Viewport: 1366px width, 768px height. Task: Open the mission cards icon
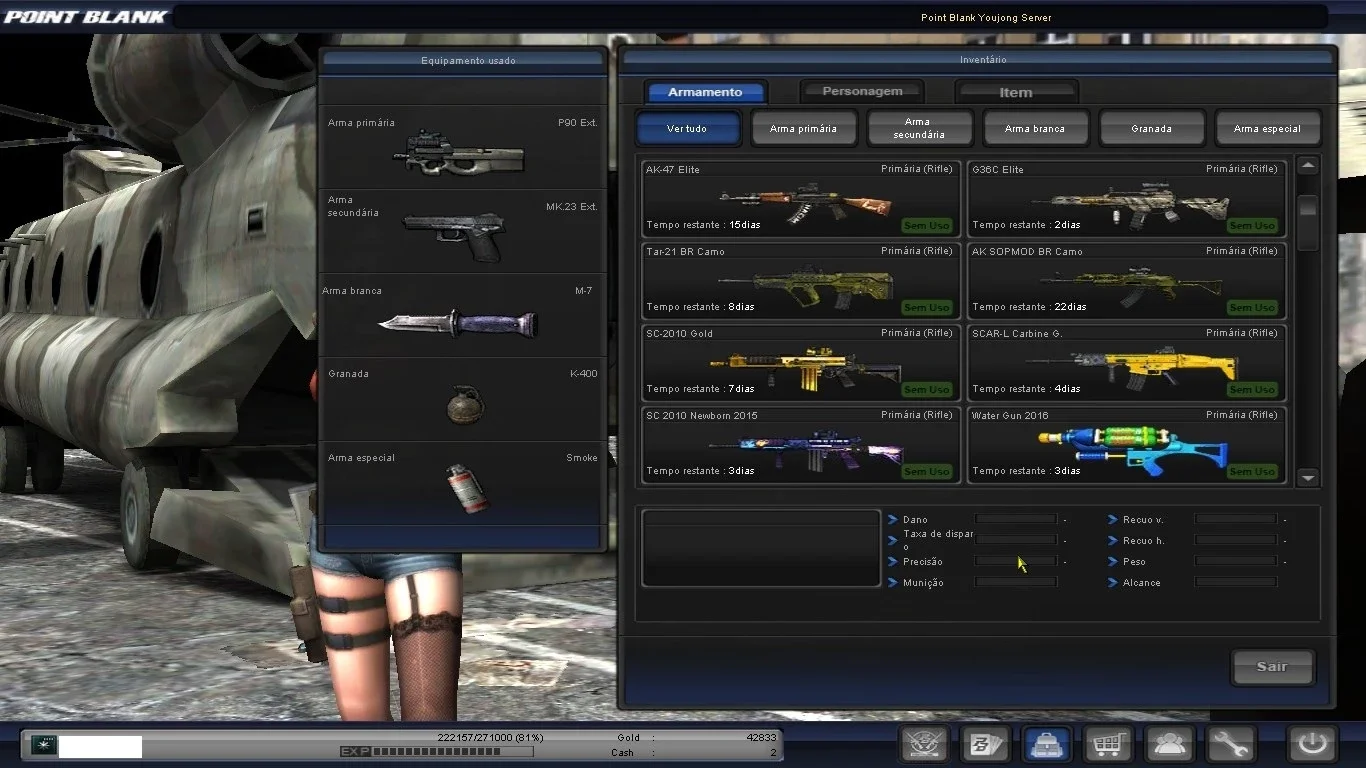(985, 744)
